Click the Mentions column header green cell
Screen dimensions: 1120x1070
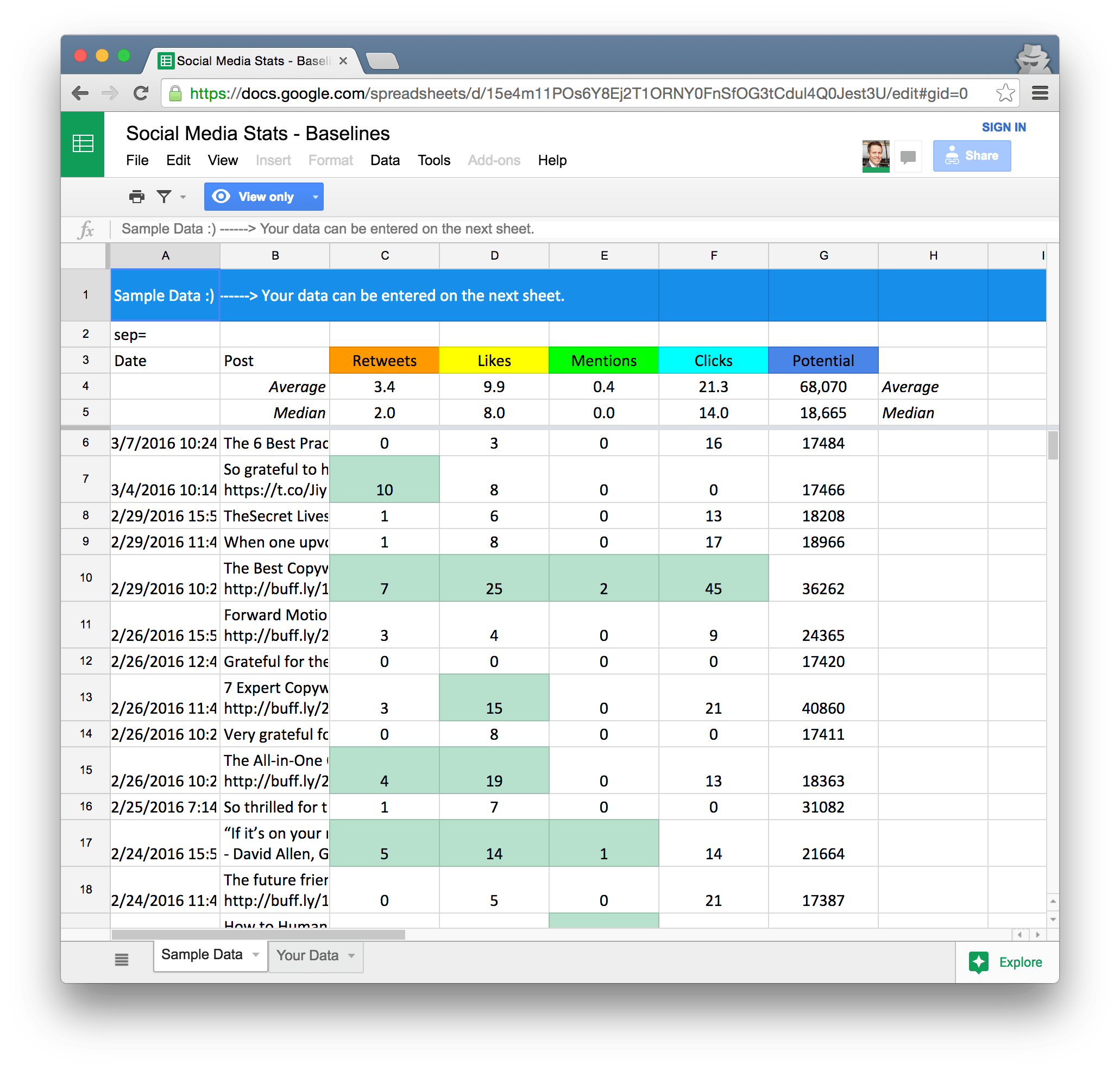pyautogui.click(x=603, y=361)
